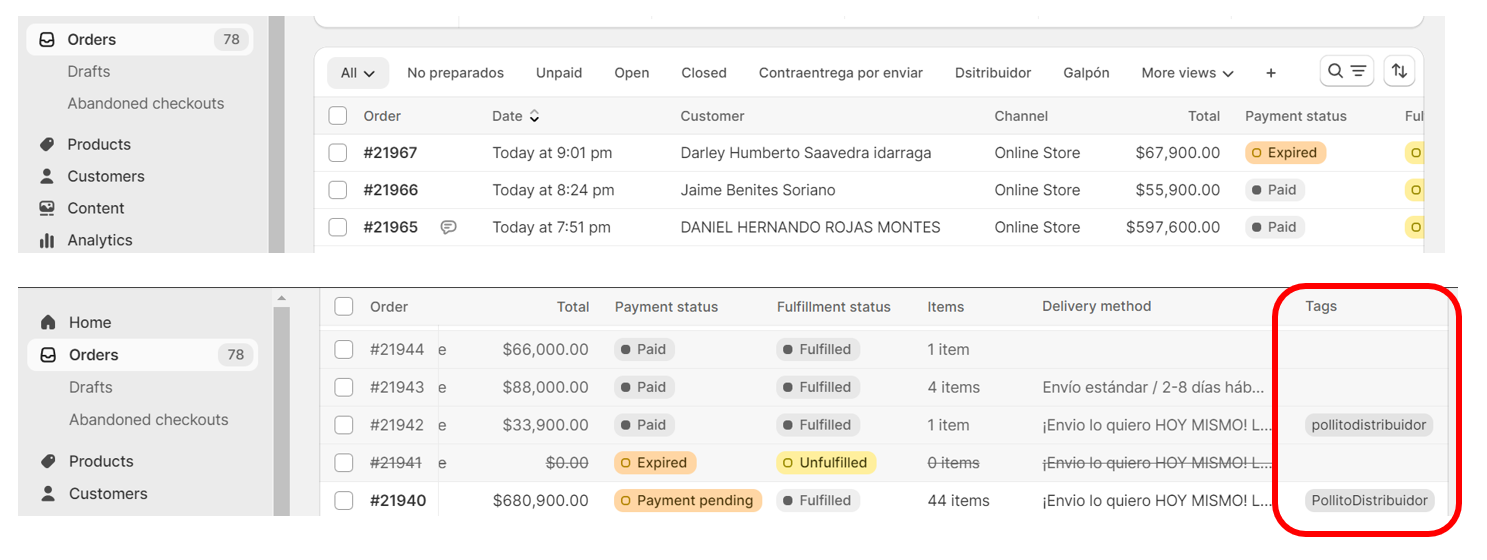
Task: Click the Products tag icon in top sidebar
Action: point(47,144)
